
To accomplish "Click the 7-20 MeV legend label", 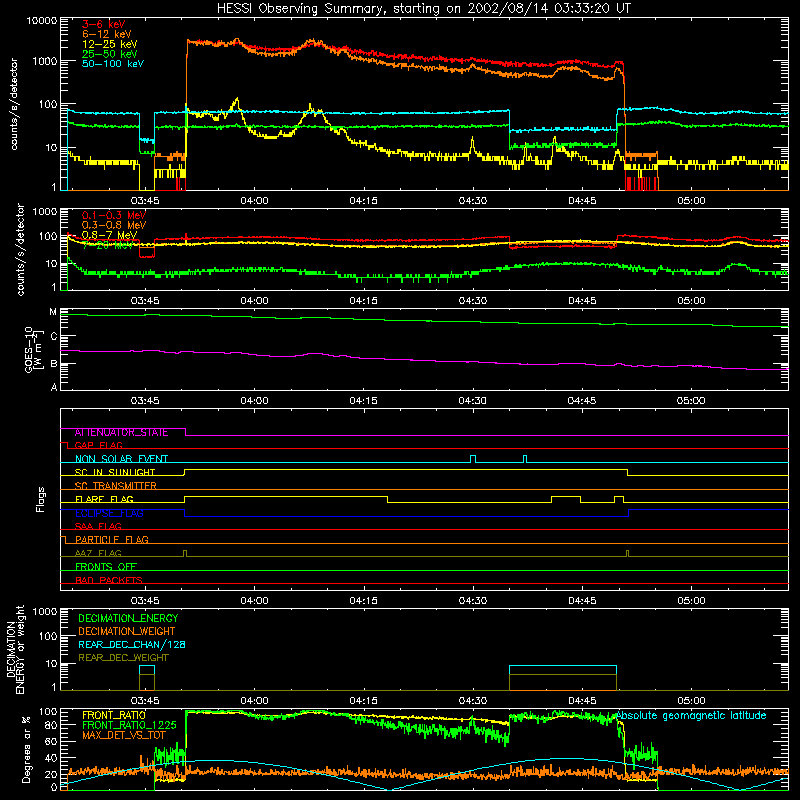I will point(107,245).
